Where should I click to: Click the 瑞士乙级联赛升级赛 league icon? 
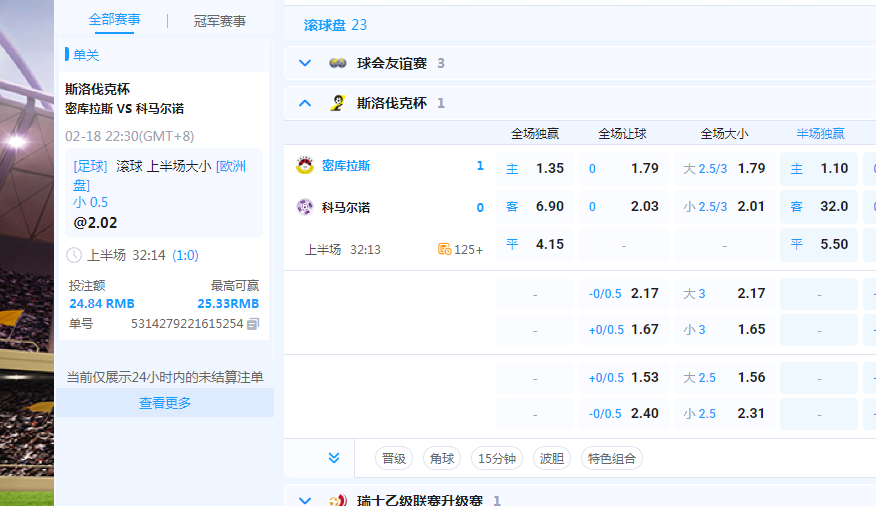coord(338,499)
